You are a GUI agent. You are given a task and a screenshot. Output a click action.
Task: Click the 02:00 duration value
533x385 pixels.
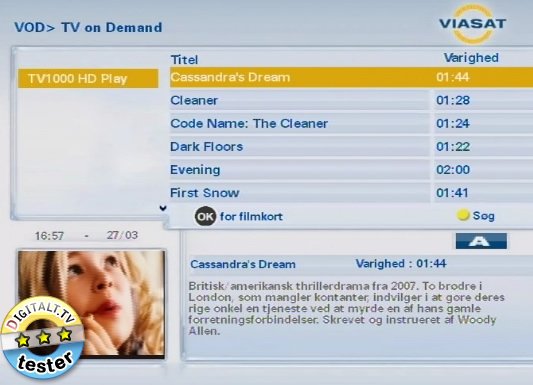click(x=453, y=170)
